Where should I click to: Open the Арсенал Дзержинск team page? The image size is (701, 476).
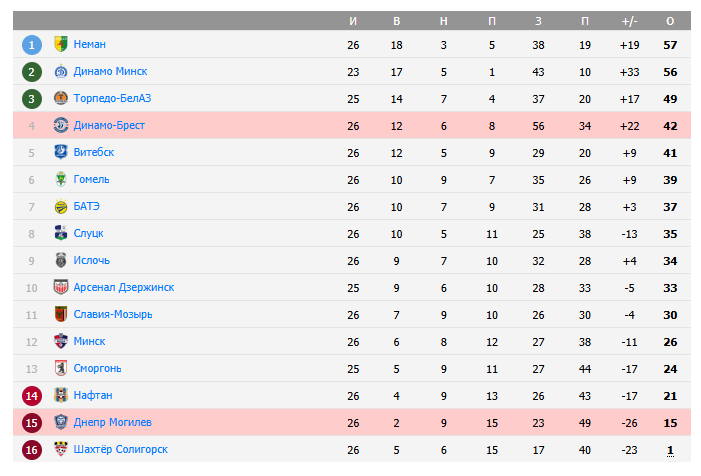pyautogui.click(x=124, y=287)
